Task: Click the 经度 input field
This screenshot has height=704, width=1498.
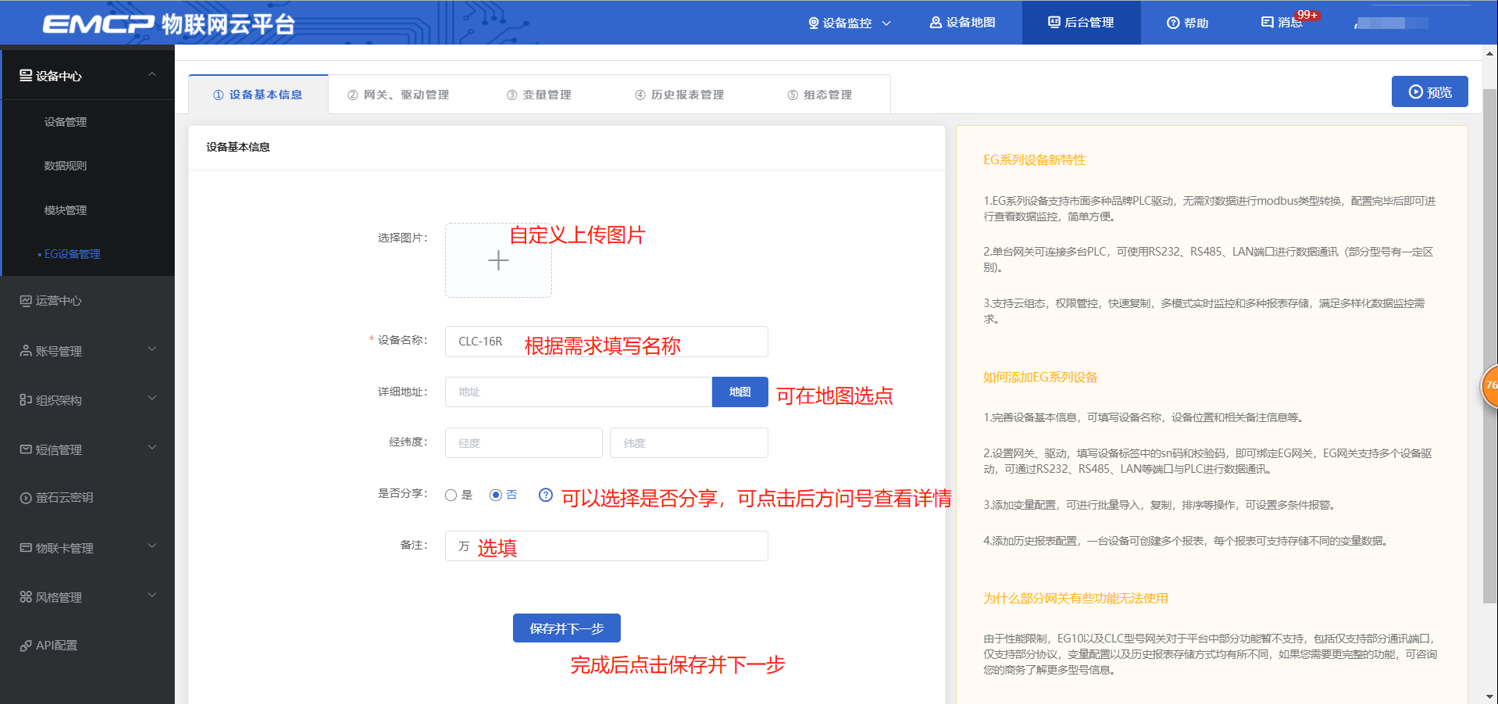Action: coord(524,443)
